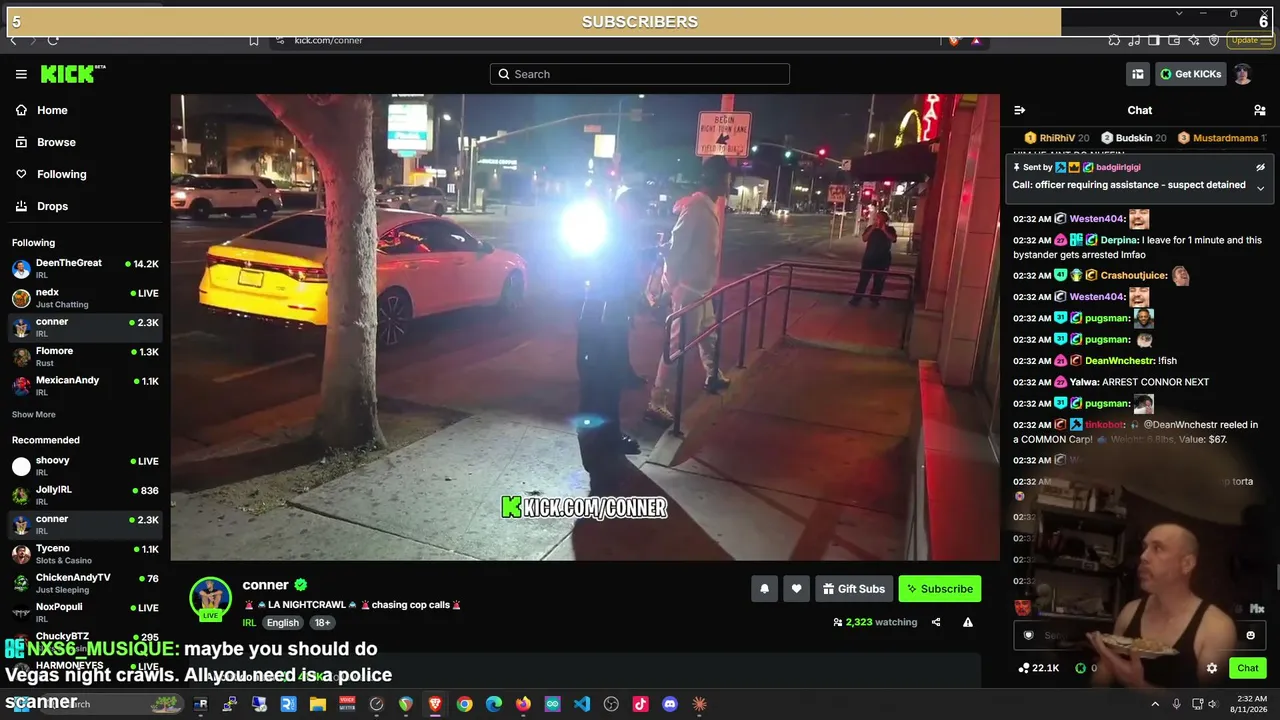Open Brave Leo AI sparkle icon
Image resolution: width=1280 pixels, height=720 pixels.
[x=1194, y=40]
